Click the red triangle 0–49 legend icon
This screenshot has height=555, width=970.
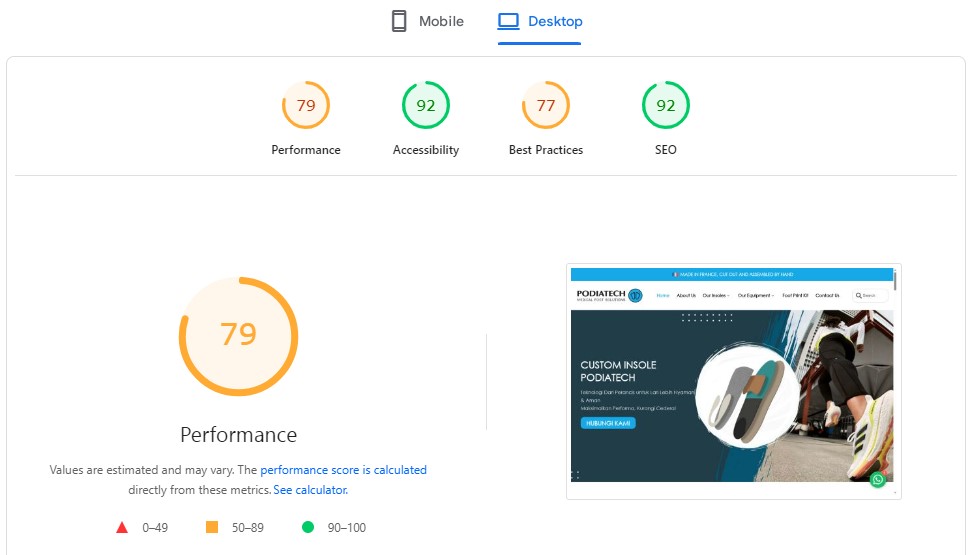tap(122, 527)
